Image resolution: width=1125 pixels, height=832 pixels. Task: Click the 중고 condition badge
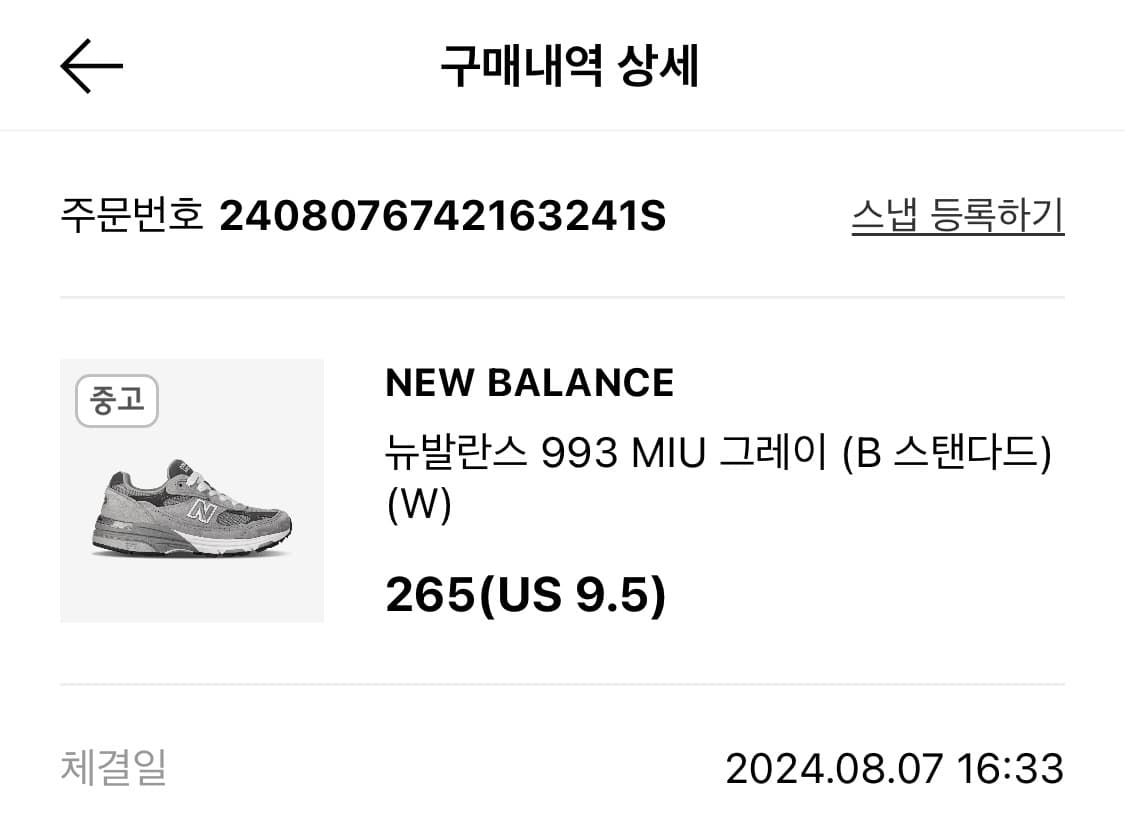tap(117, 400)
